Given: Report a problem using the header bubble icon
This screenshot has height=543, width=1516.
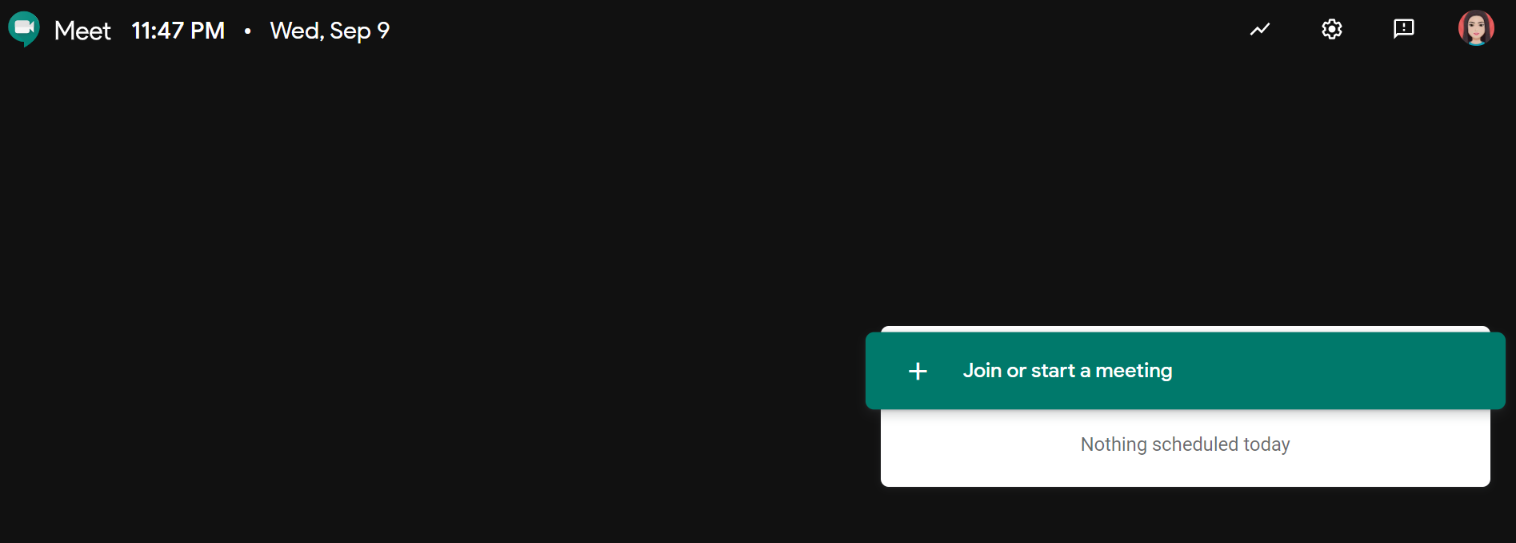Looking at the screenshot, I should (x=1404, y=29).
